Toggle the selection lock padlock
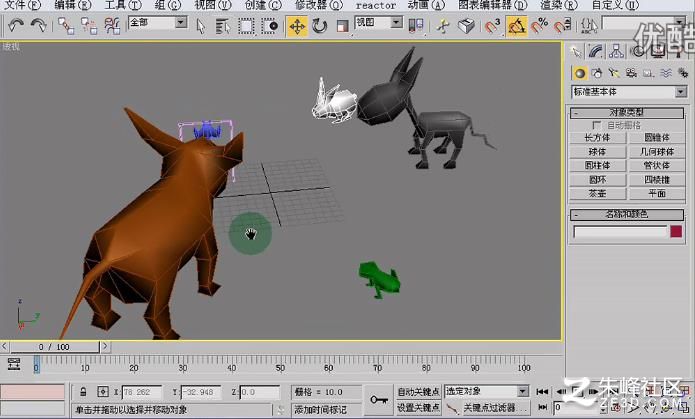695x419 pixels. click(83, 392)
